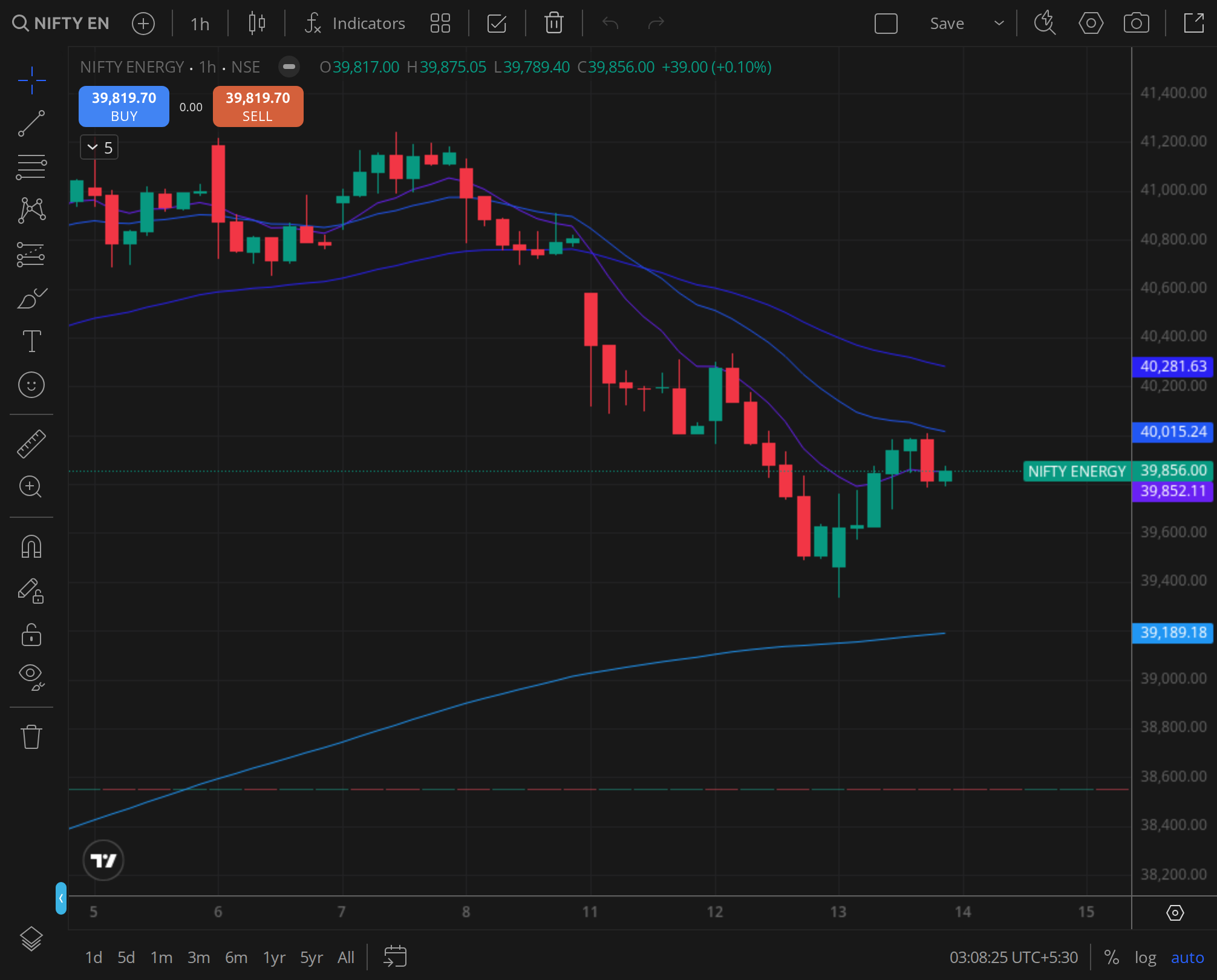1217x980 pixels.
Task: Take chart snapshot camera icon
Action: [1137, 24]
